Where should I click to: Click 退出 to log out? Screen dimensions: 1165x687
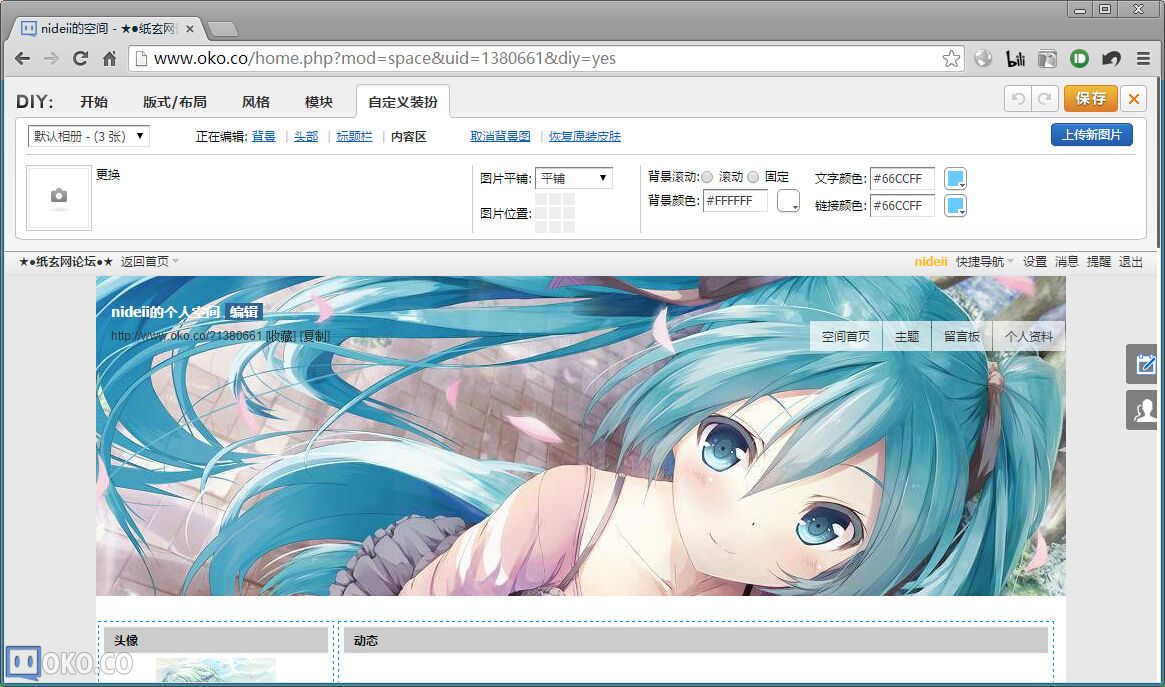[x=1131, y=261]
